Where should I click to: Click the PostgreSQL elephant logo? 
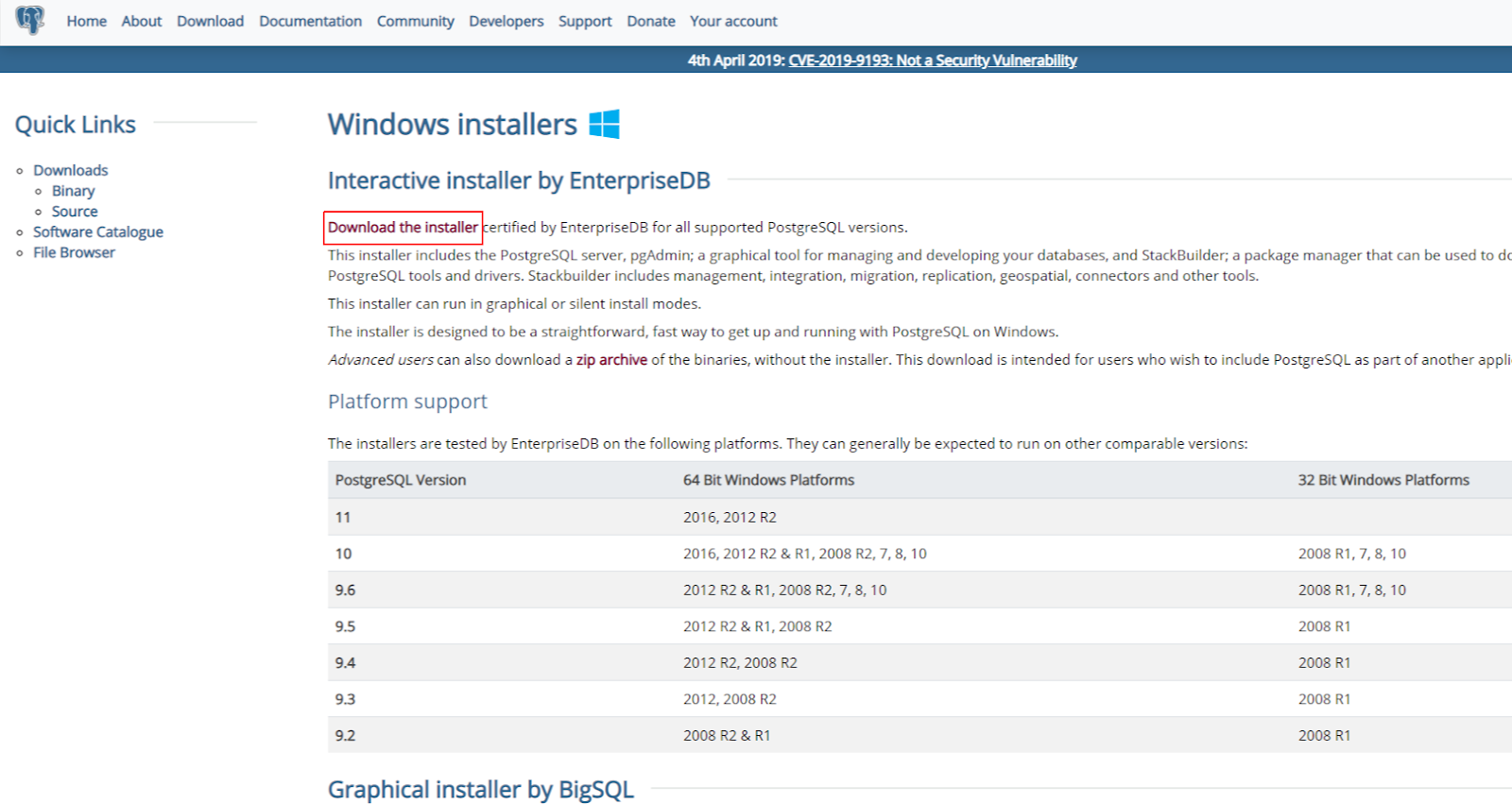click(30, 20)
